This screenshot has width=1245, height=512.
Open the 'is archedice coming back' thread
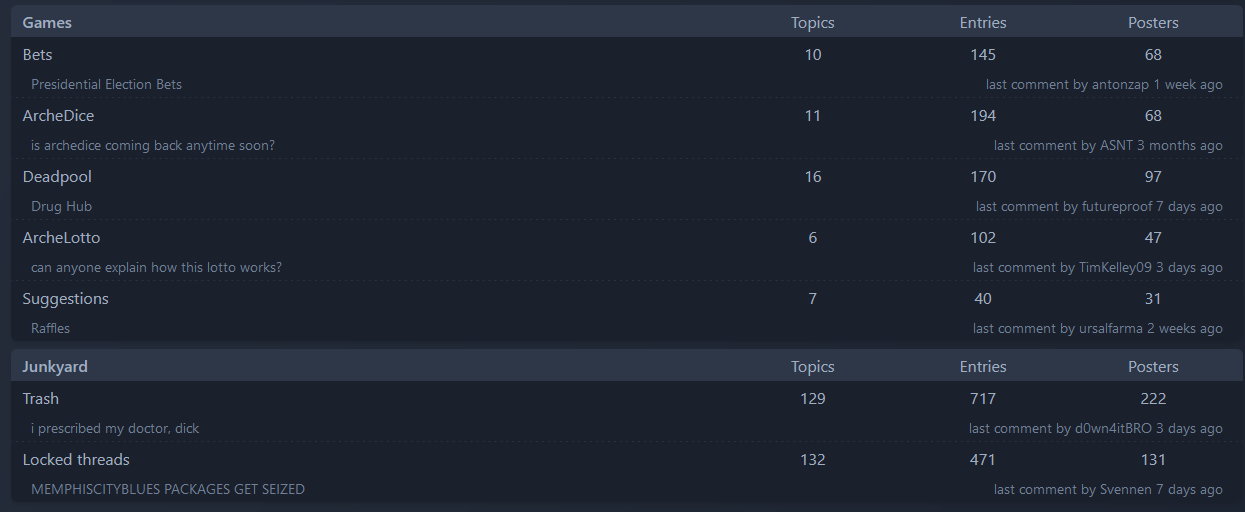click(x=152, y=146)
